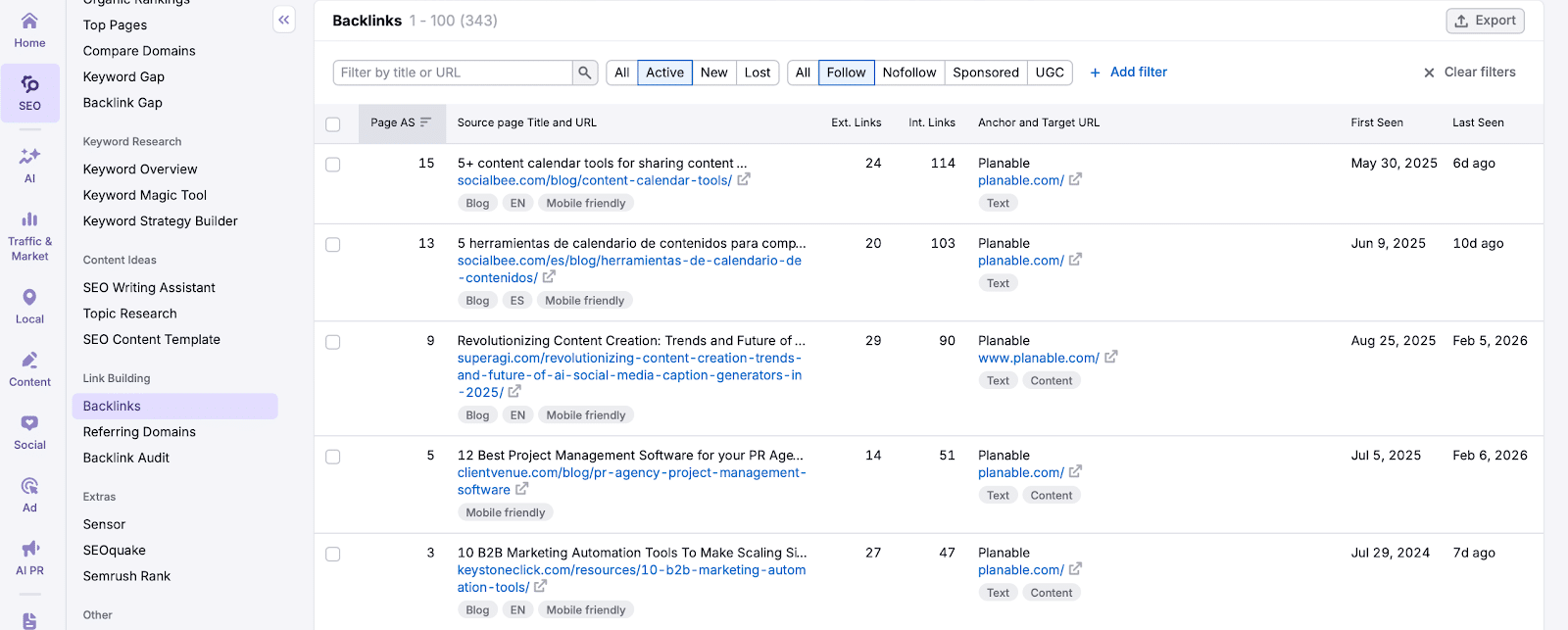Open Keyword Strategy Builder
The height and width of the screenshot is (630, 1568).
160,220
